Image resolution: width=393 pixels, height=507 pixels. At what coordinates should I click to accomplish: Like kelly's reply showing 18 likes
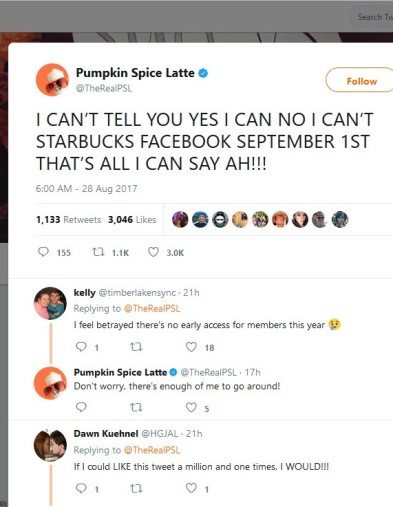[191, 347]
